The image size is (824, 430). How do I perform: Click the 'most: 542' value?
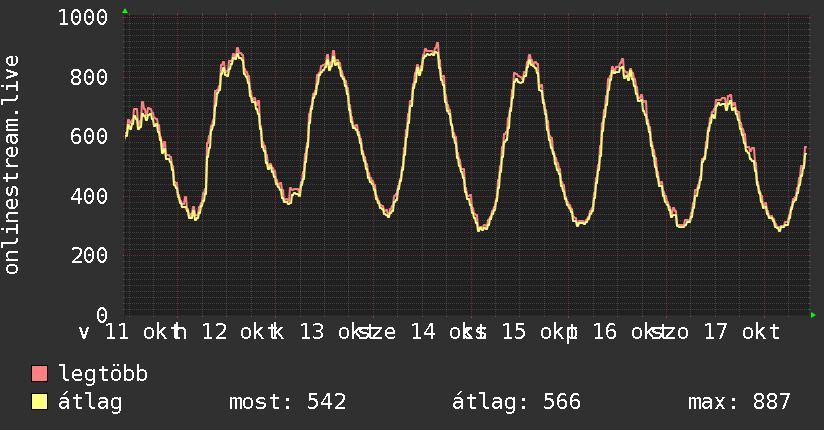(x=287, y=402)
